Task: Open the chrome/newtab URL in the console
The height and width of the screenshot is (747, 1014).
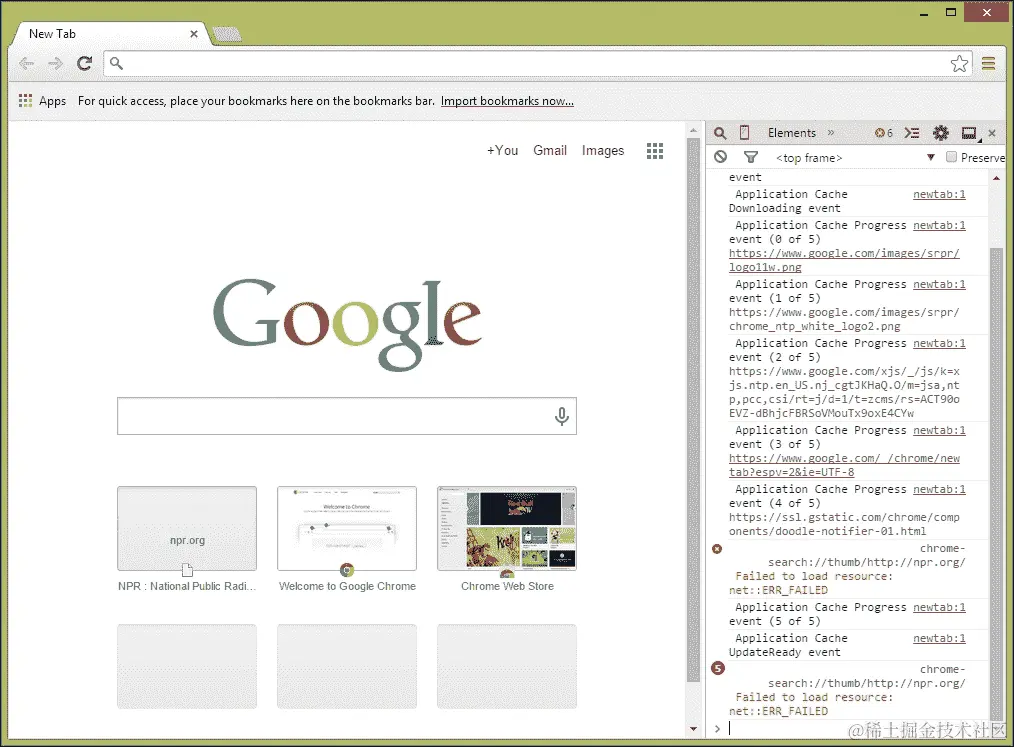Action: pos(844,466)
